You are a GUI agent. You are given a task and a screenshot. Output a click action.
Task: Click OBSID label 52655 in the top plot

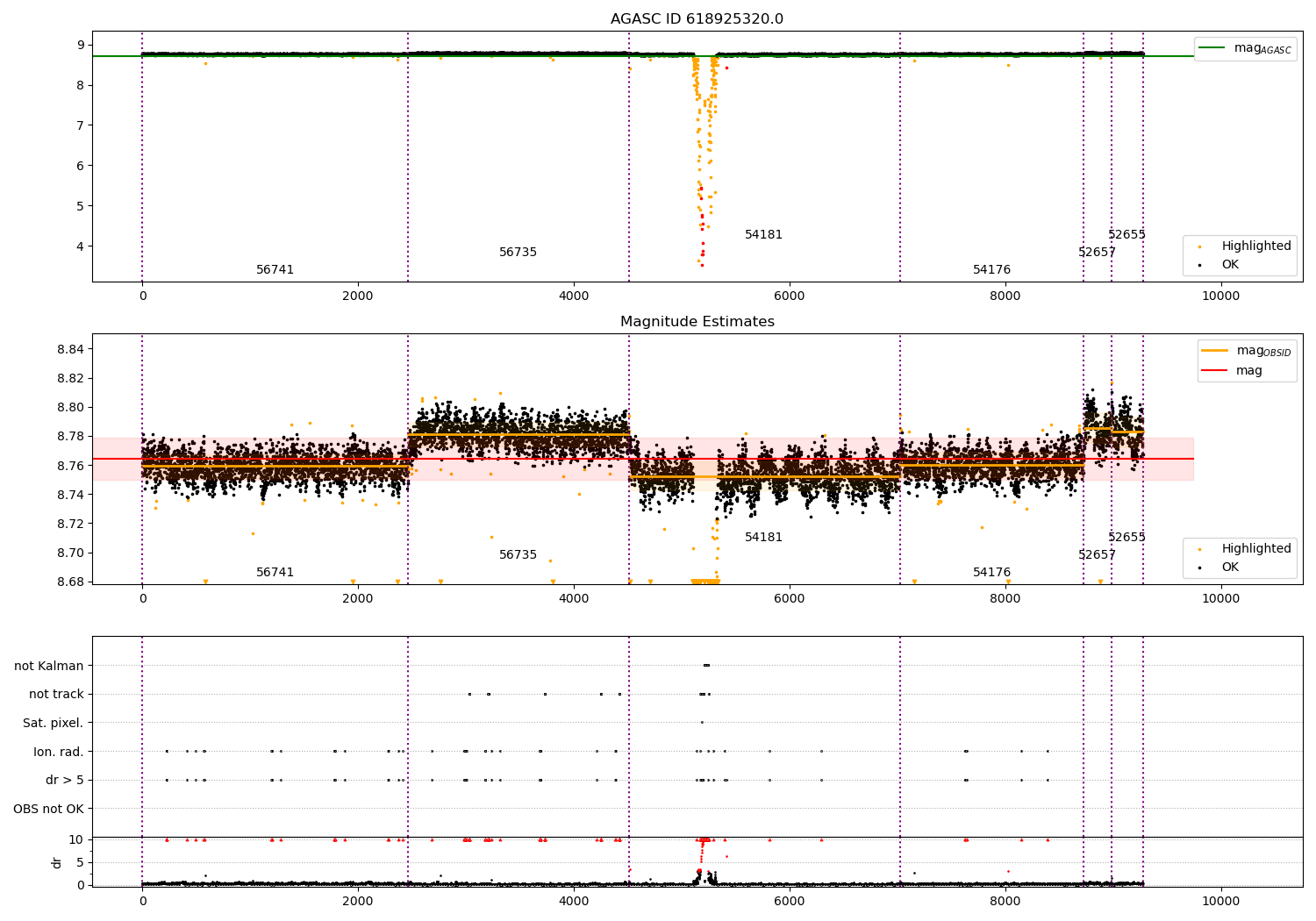coord(1126,235)
